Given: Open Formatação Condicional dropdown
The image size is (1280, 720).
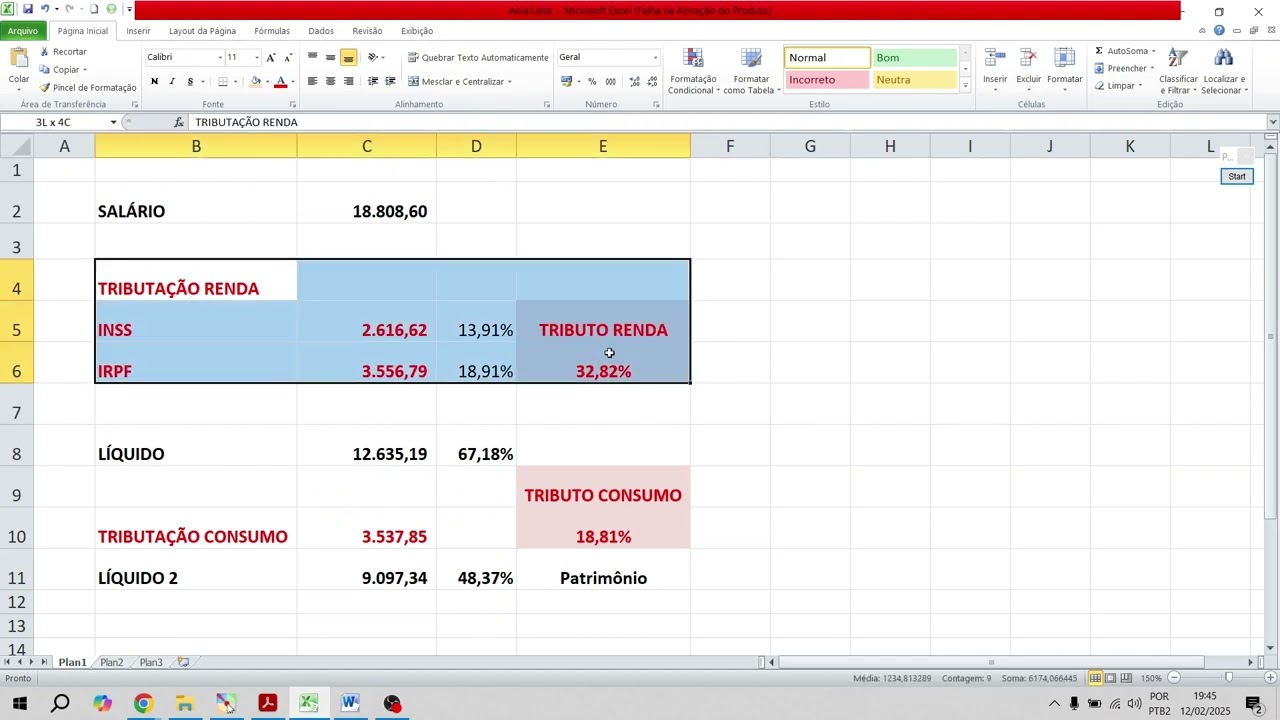Looking at the screenshot, I should click(x=693, y=72).
